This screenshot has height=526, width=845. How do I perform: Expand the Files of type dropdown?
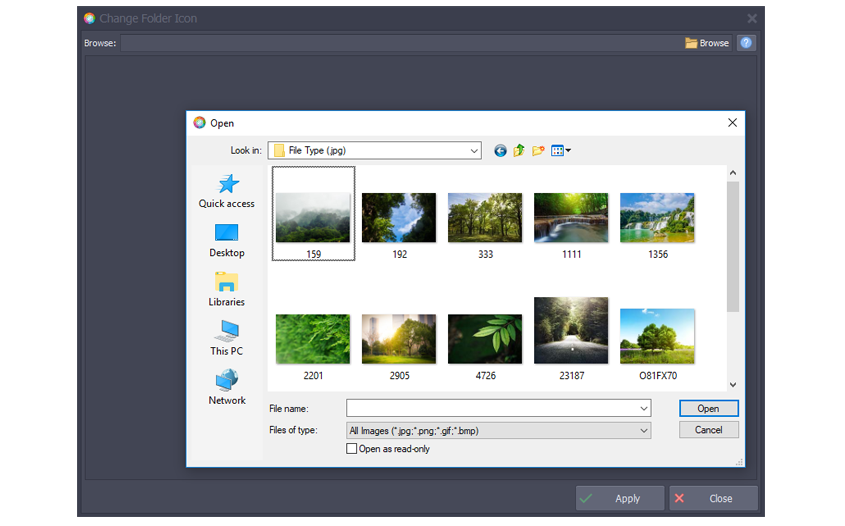point(643,431)
